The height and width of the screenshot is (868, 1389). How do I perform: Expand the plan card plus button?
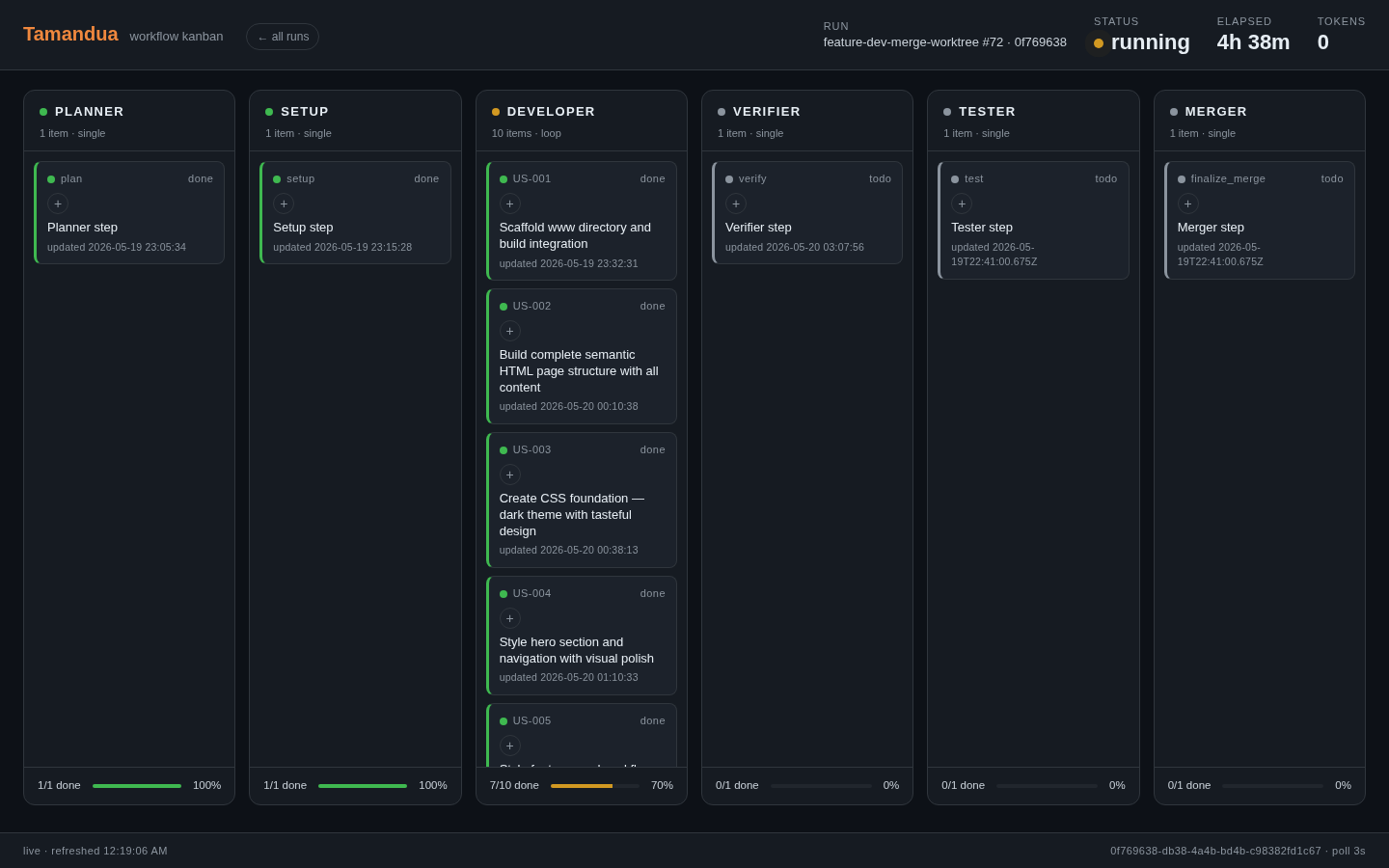point(58,203)
